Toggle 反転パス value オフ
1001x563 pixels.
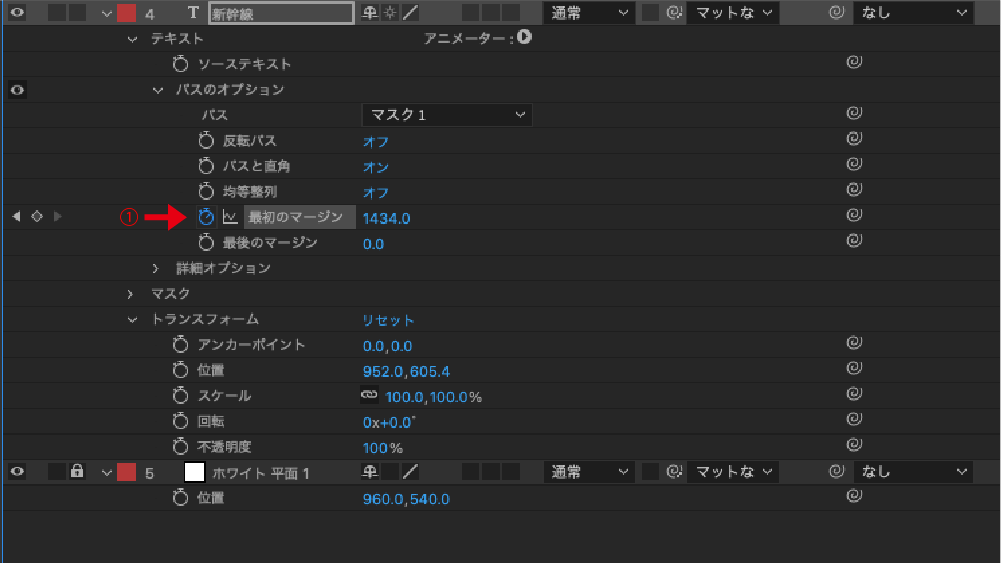(375, 142)
